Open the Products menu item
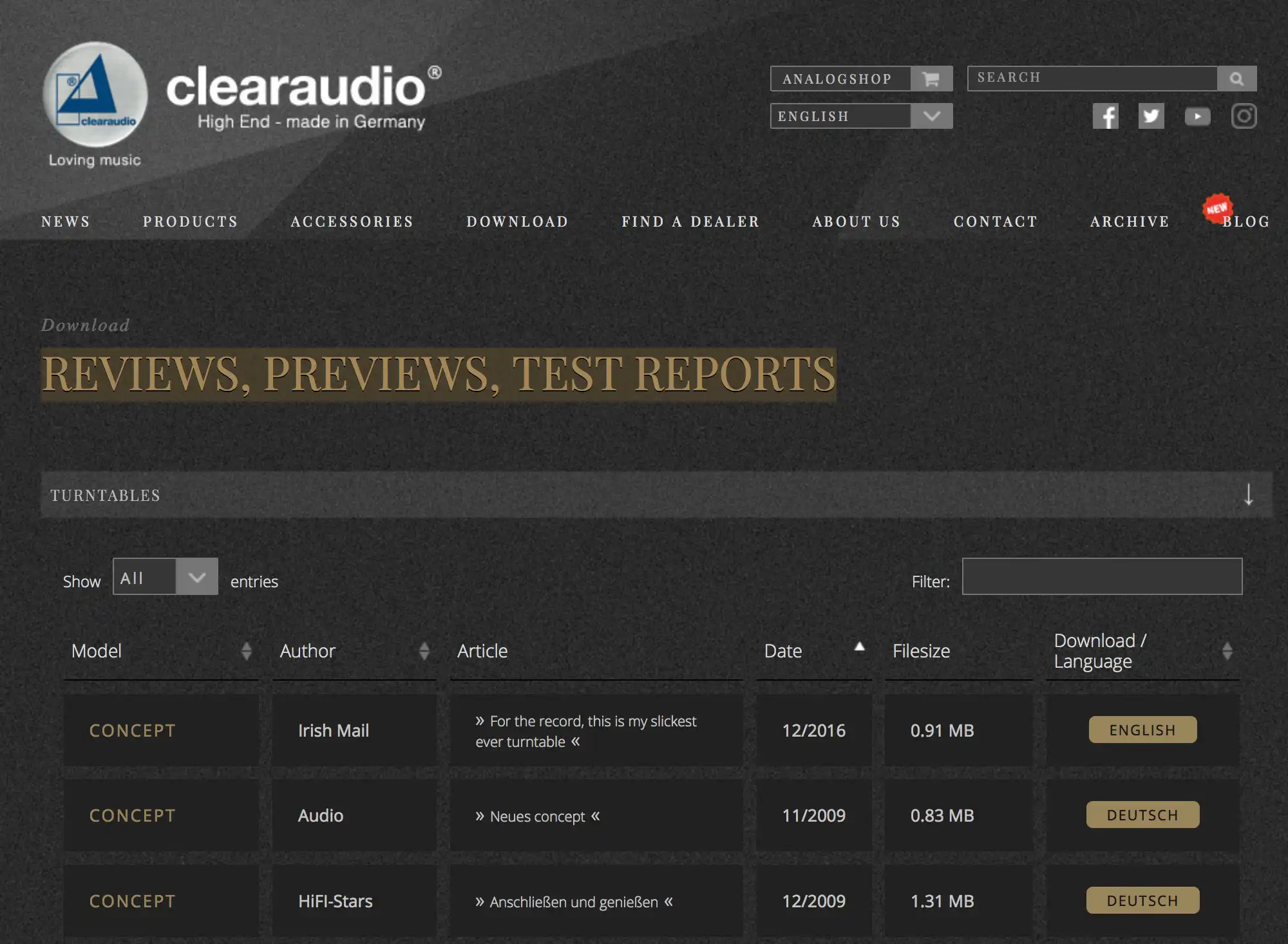The height and width of the screenshot is (944, 1288). point(191,222)
